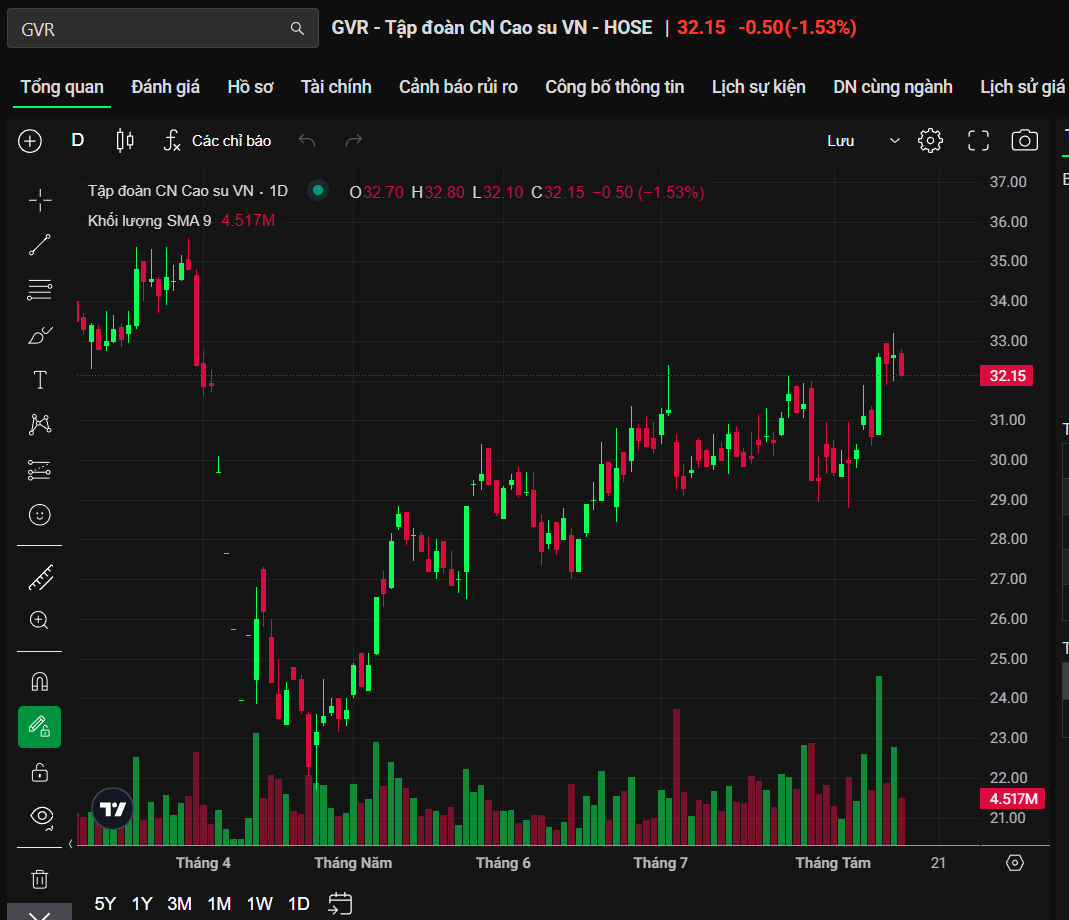Switch to Lịch sự kiện tab
Screen dimensions: 1069x920
click(x=758, y=87)
